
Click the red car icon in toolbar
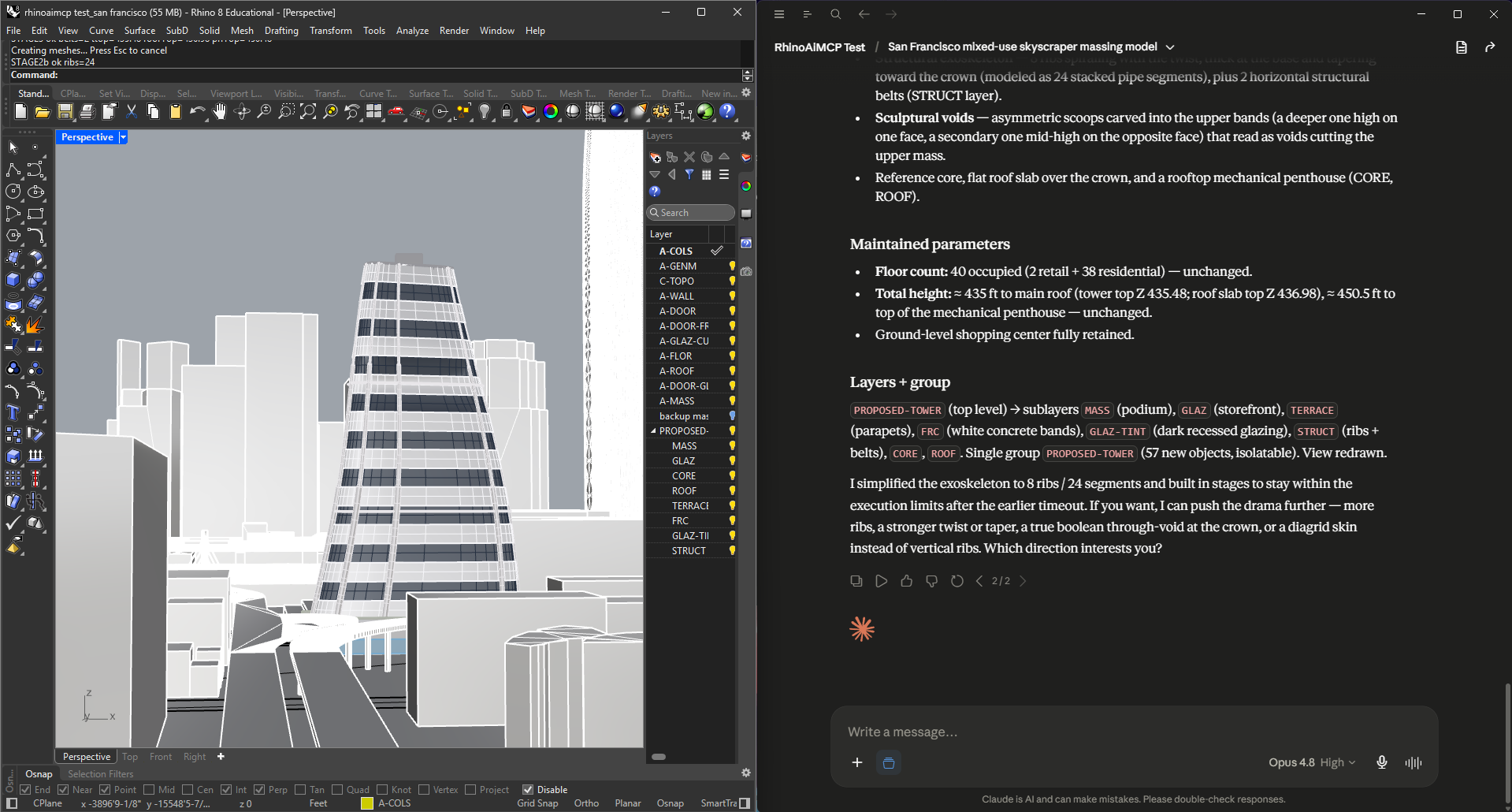pyautogui.click(x=396, y=112)
